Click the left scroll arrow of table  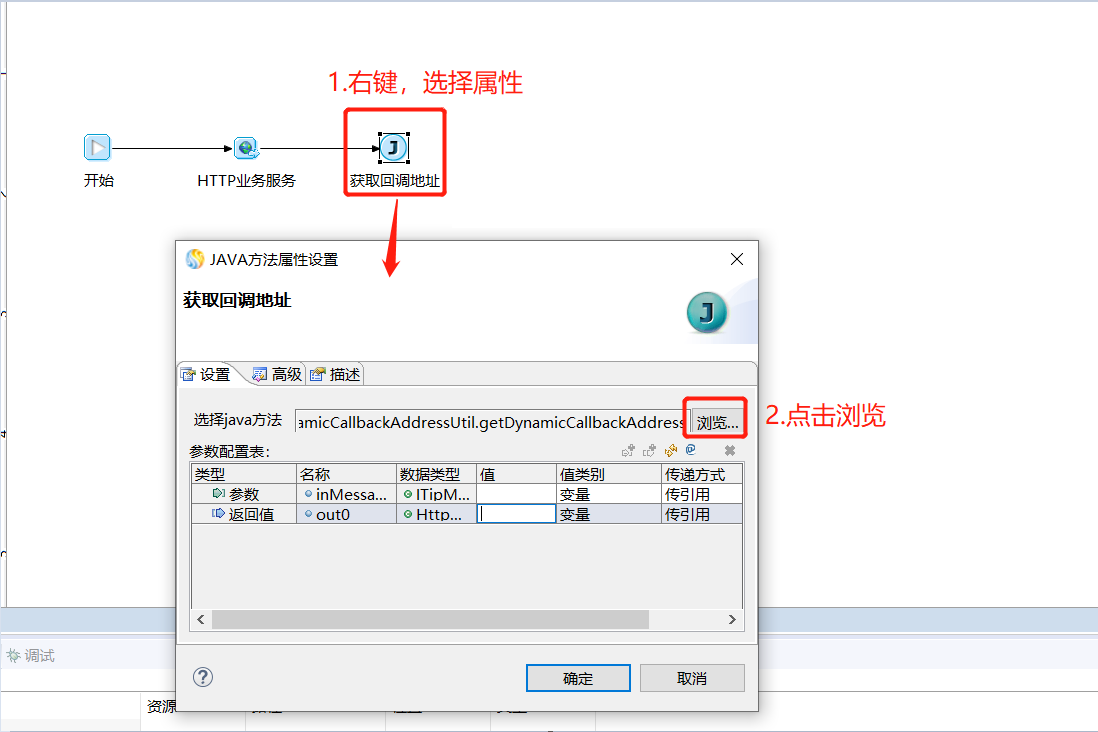(x=201, y=619)
